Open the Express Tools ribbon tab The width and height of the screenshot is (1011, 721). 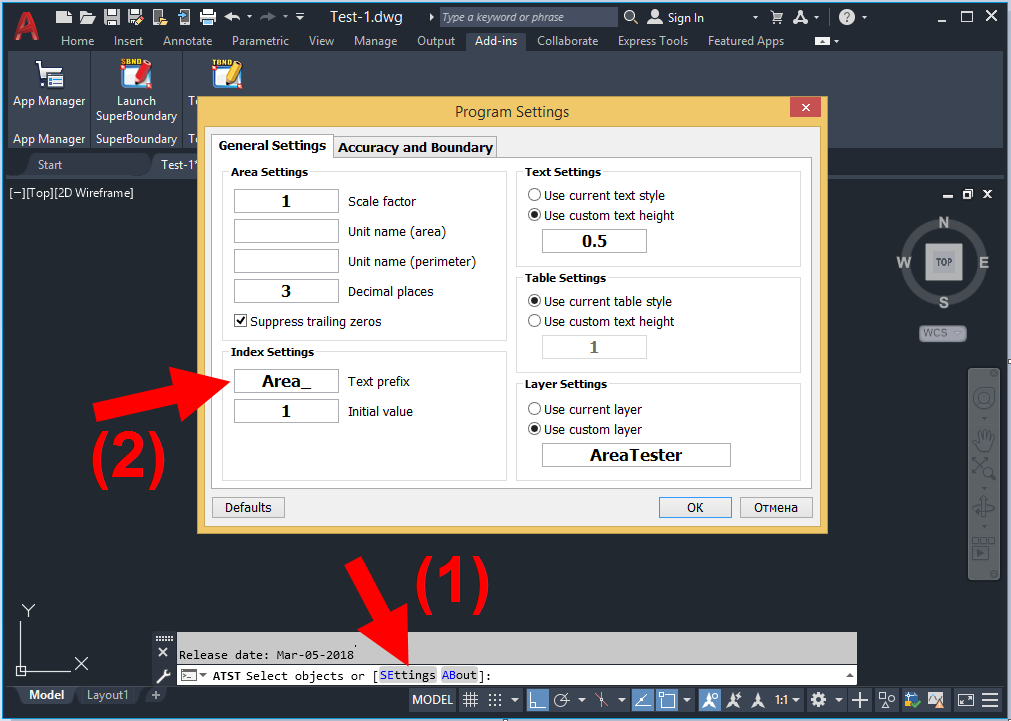point(653,41)
